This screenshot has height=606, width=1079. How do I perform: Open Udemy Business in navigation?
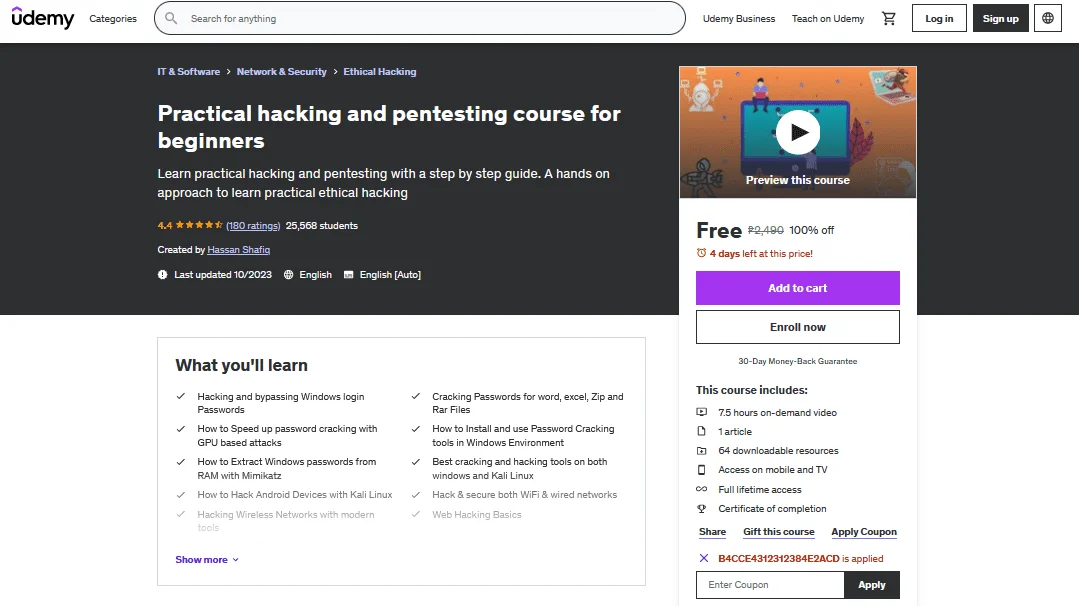(738, 19)
